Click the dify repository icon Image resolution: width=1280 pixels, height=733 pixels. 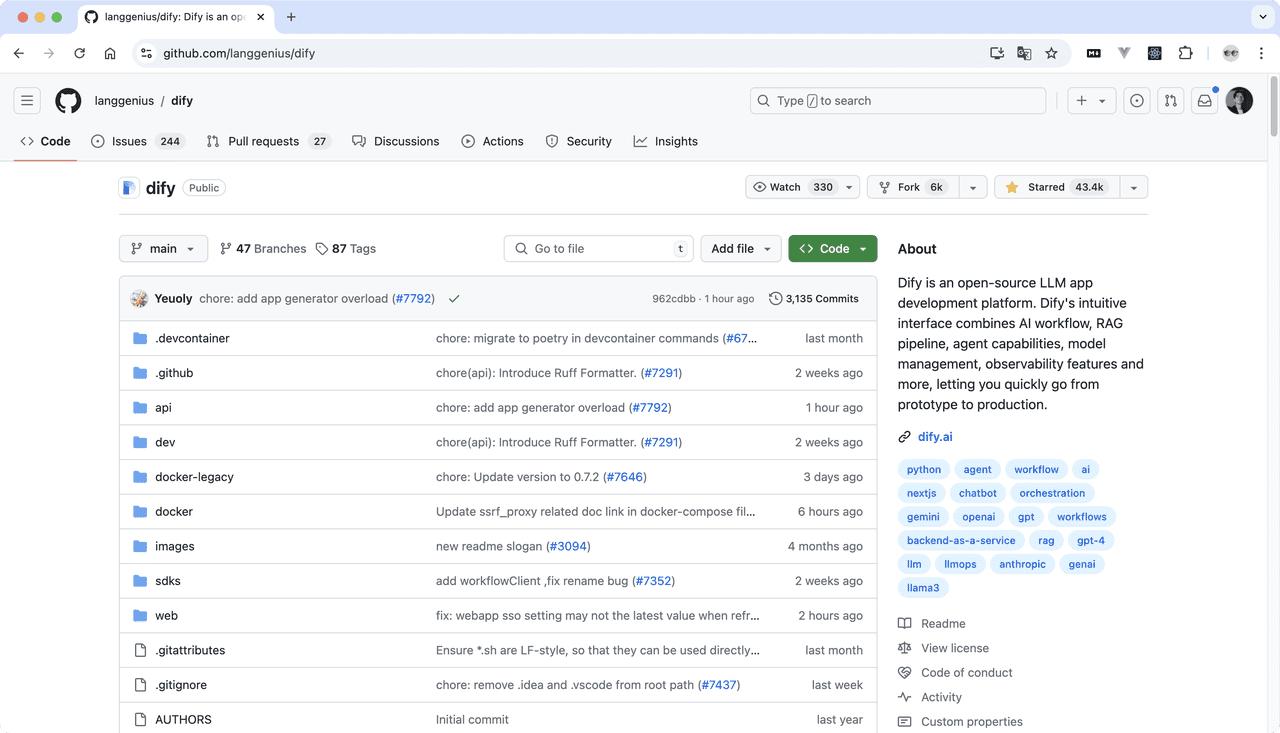click(x=129, y=187)
